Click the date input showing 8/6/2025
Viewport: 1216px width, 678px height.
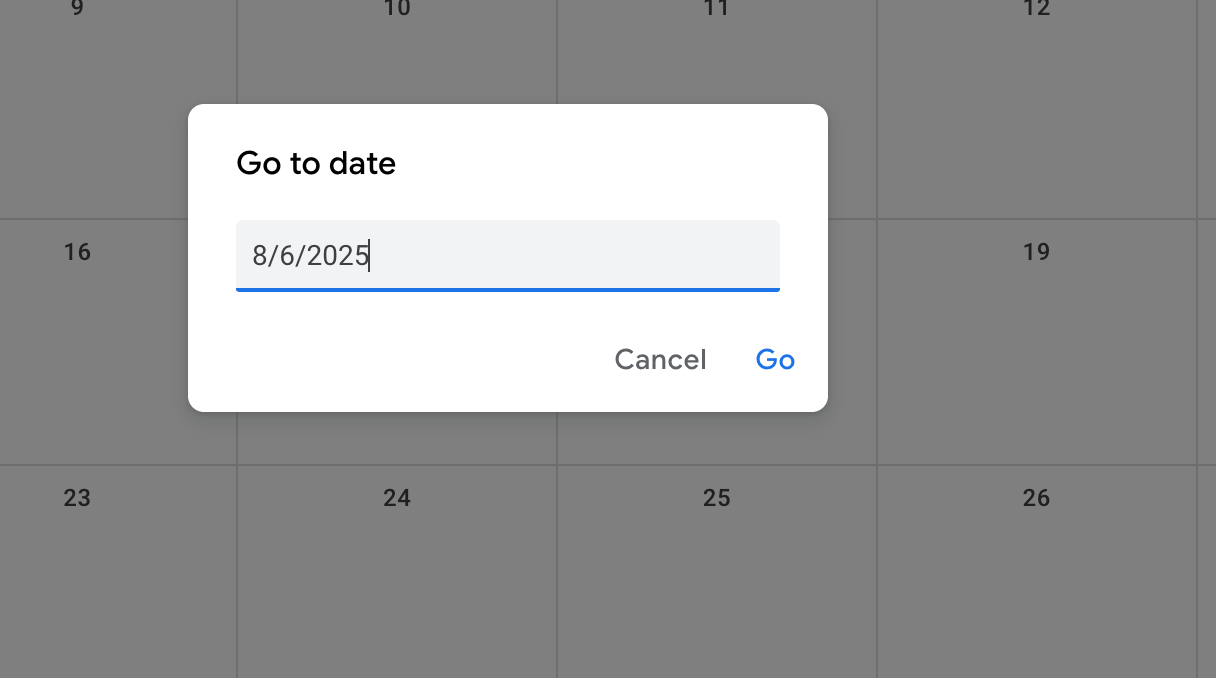[508, 256]
